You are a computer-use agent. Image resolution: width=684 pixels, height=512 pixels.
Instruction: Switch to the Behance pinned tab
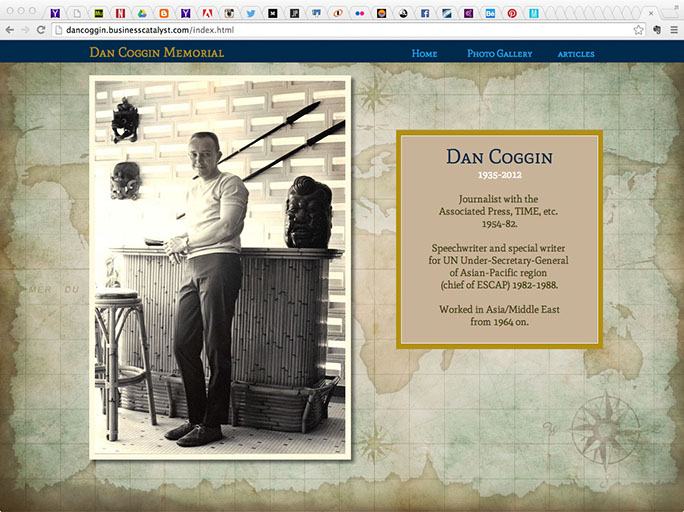coord(490,13)
